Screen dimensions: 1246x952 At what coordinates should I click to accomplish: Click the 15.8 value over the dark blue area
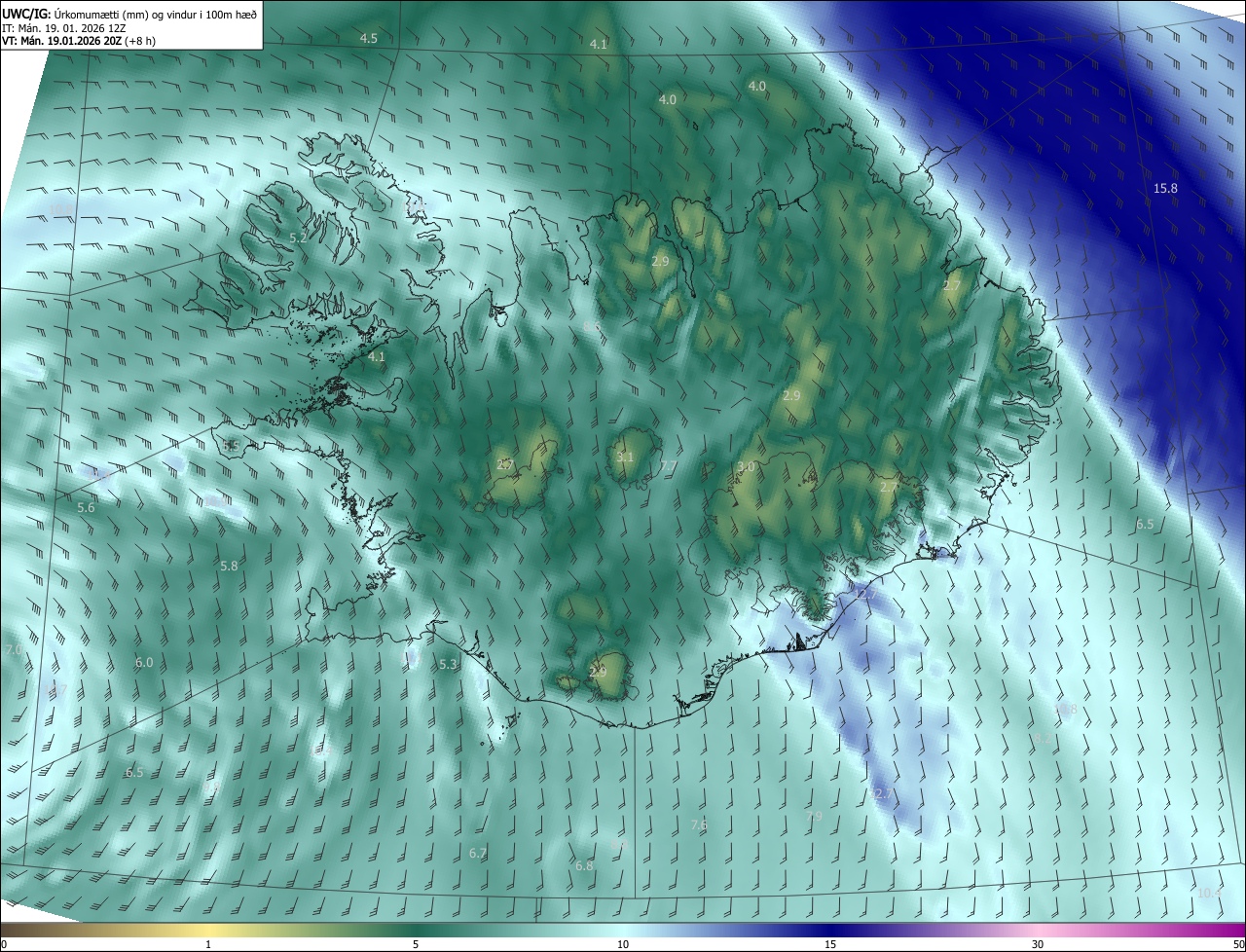(1165, 188)
